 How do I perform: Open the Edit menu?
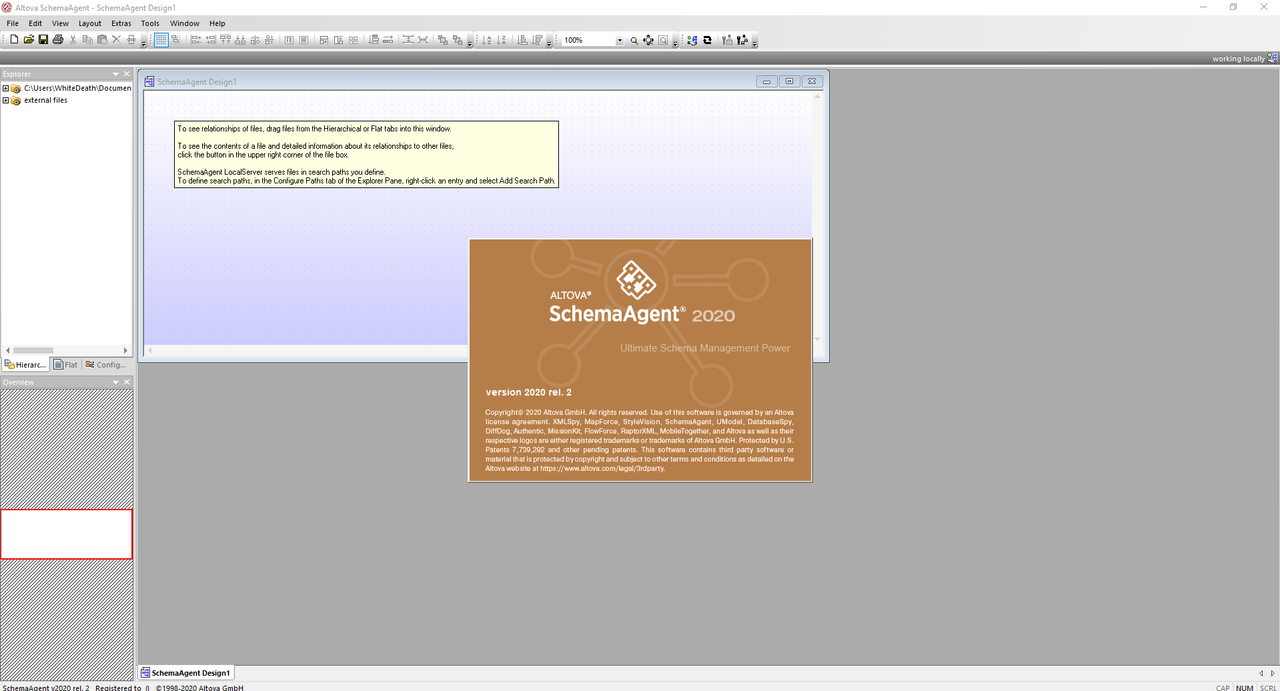tap(35, 23)
